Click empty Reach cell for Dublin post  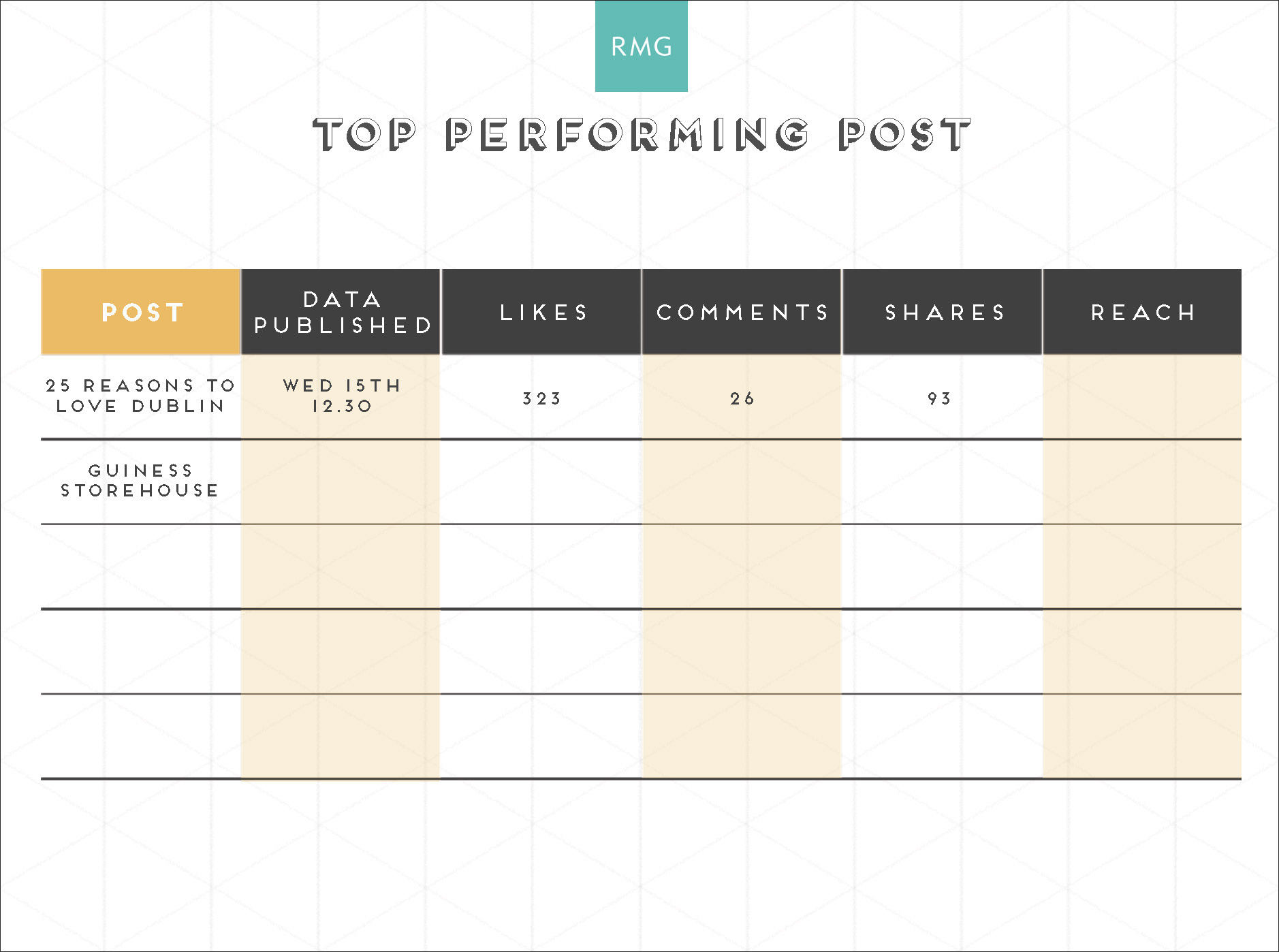(1142, 397)
